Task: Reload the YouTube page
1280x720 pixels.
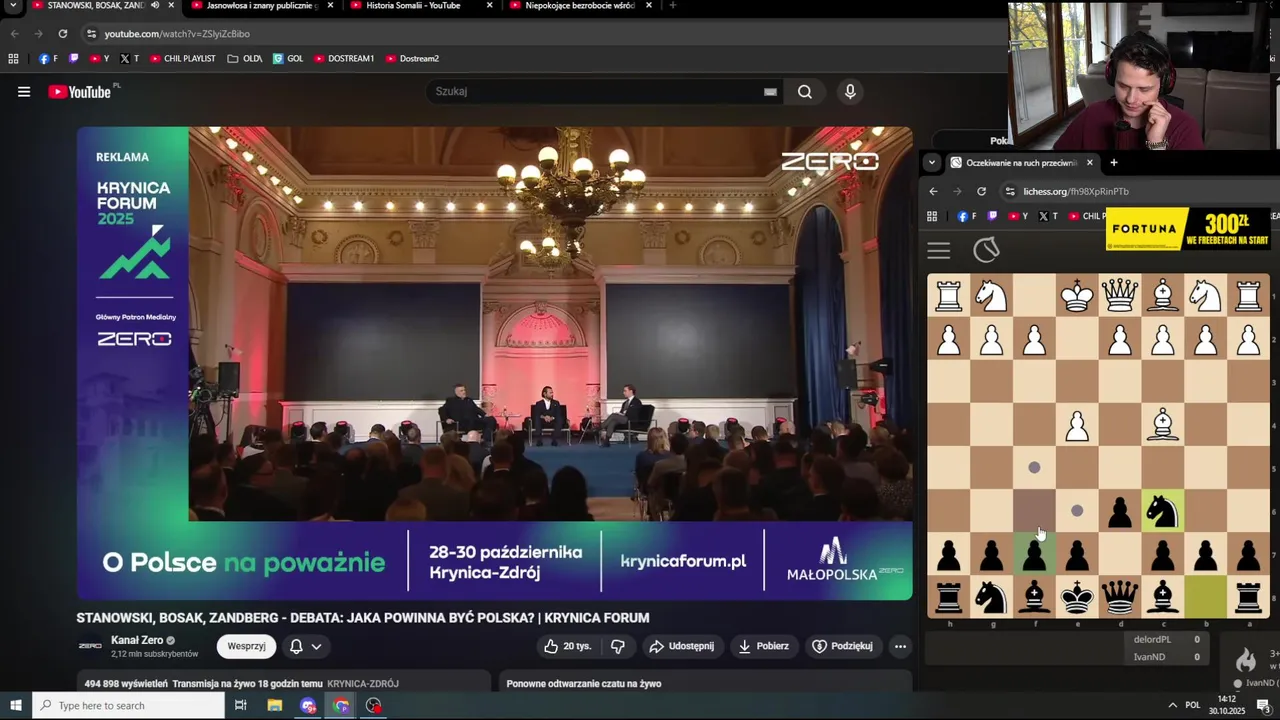Action: (x=62, y=34)
